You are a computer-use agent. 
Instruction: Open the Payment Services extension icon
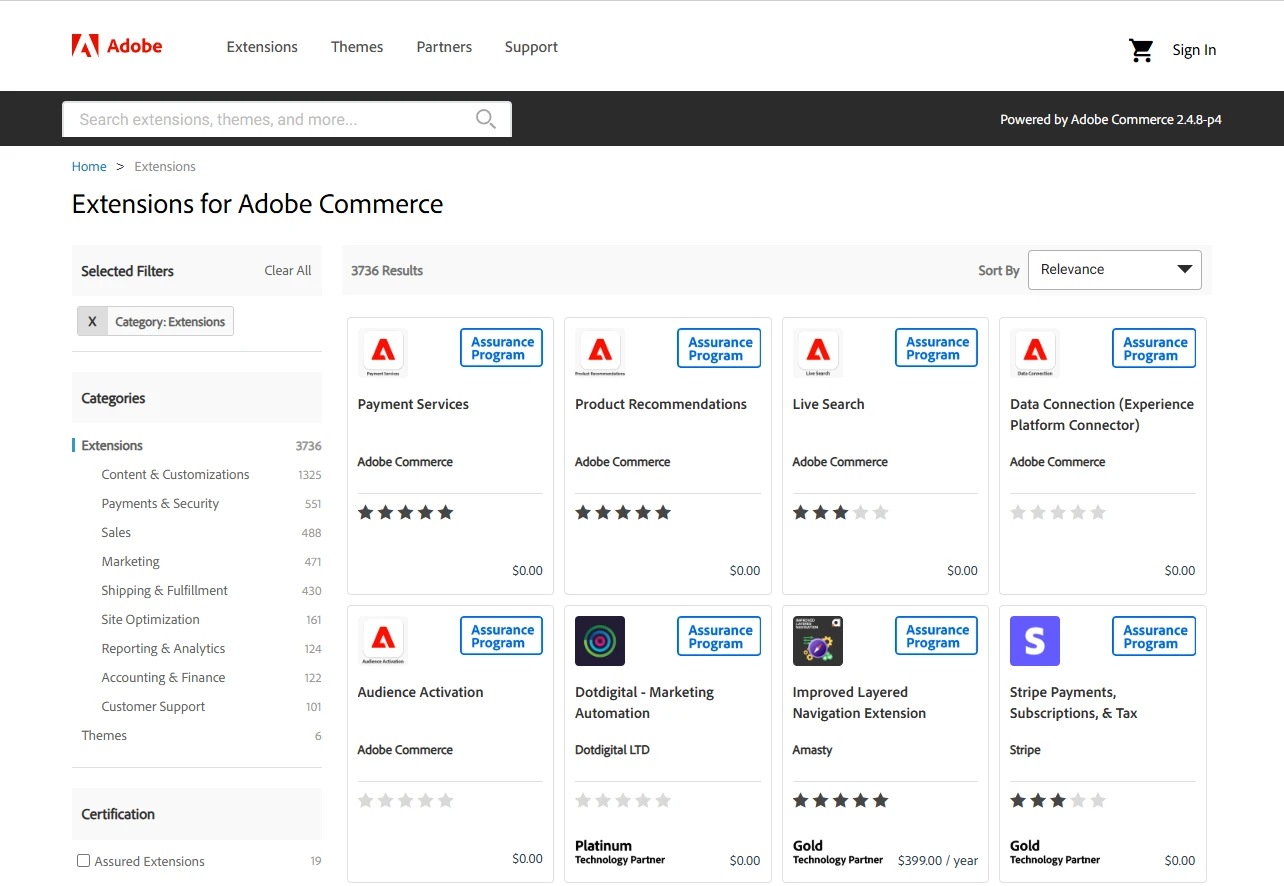click(381, 352)
